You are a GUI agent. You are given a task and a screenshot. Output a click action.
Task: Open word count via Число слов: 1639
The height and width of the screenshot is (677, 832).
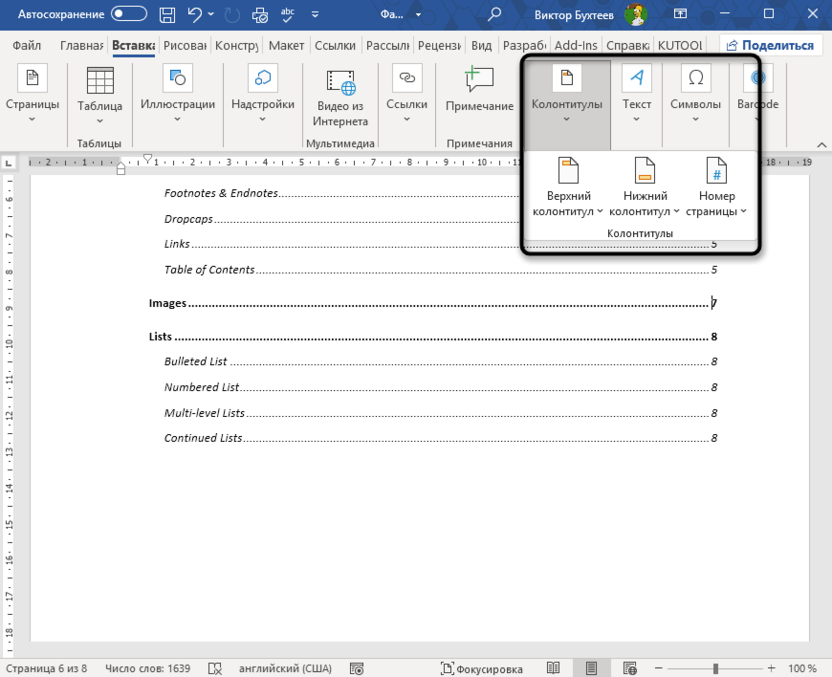click(x=147, y=668)
